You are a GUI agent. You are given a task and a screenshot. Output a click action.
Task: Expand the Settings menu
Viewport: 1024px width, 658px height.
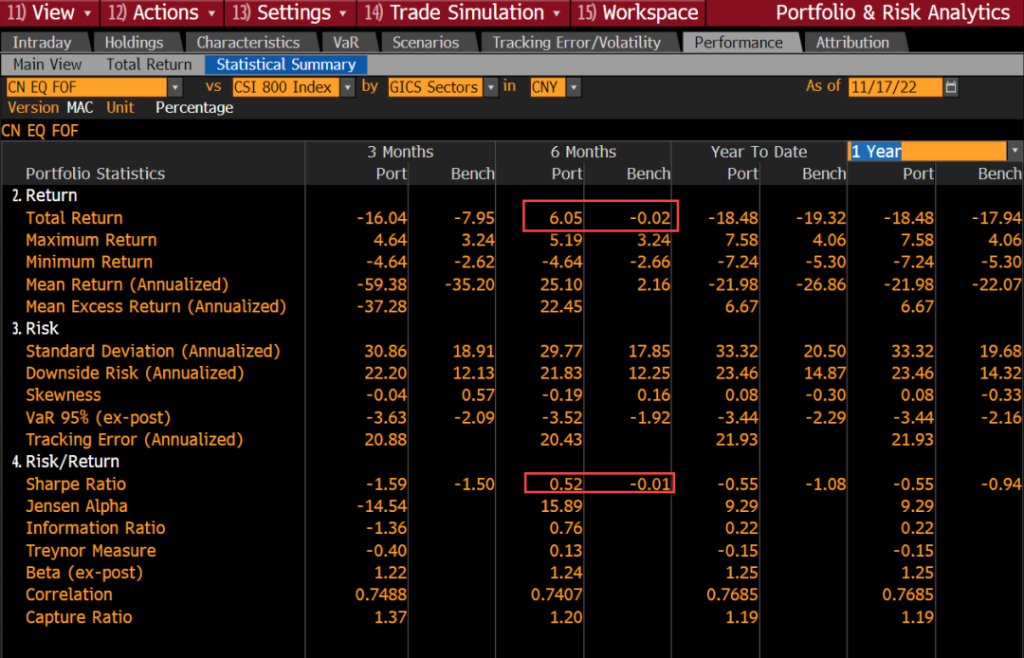290,13
